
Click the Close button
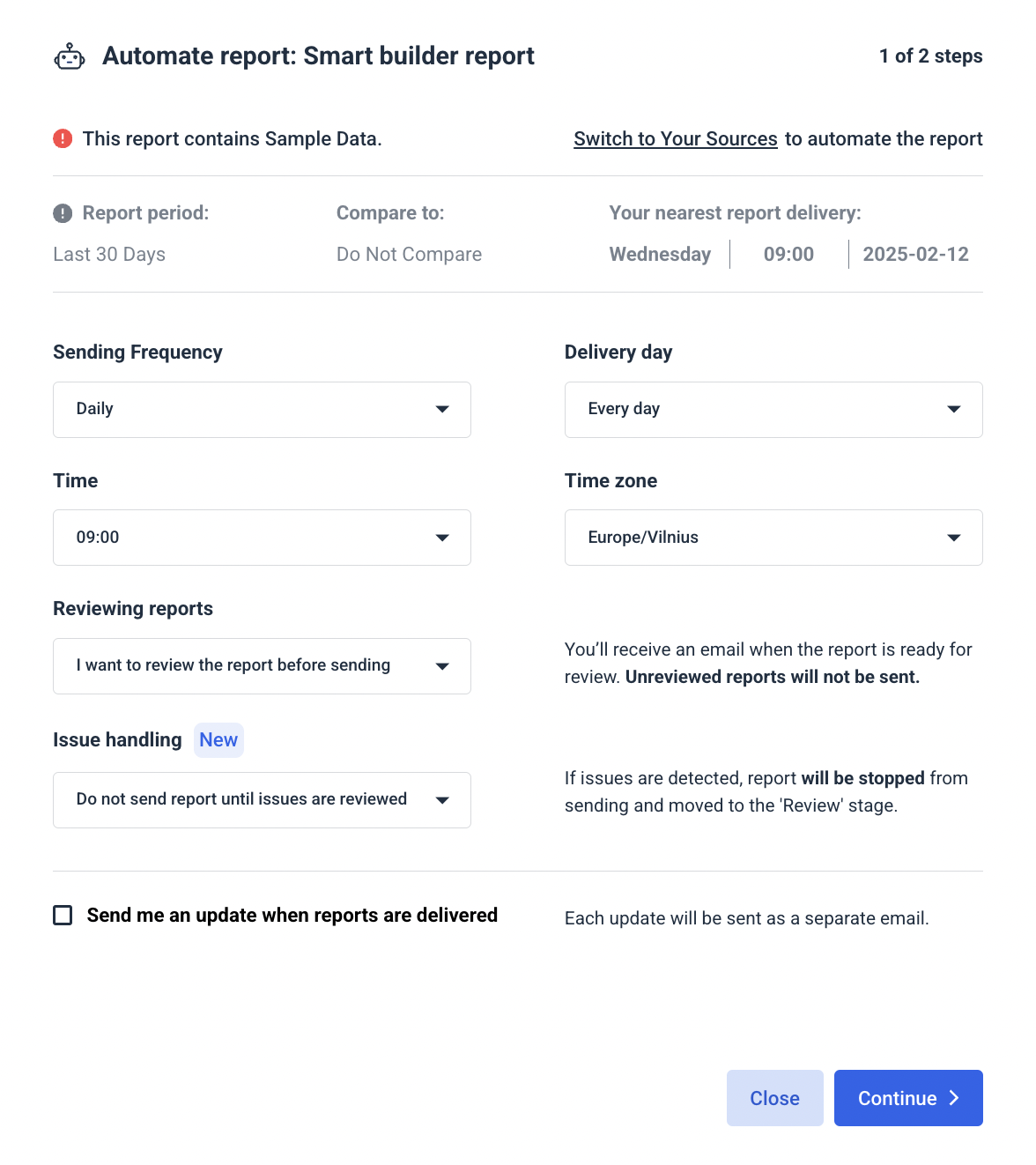(774, 1098)
